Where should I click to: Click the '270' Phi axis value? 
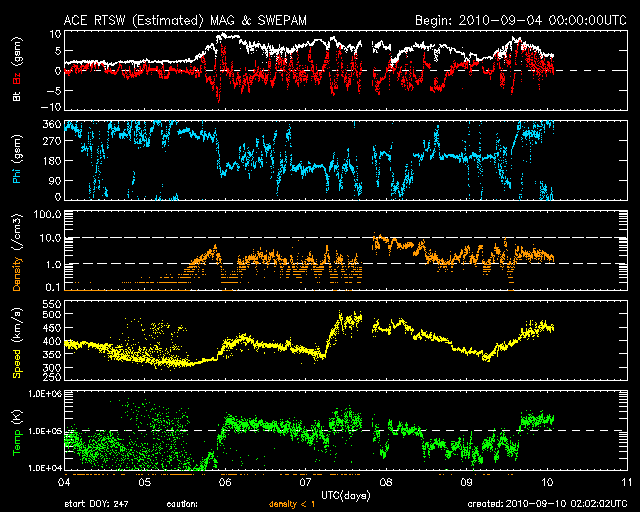click(x=52, y=141)
